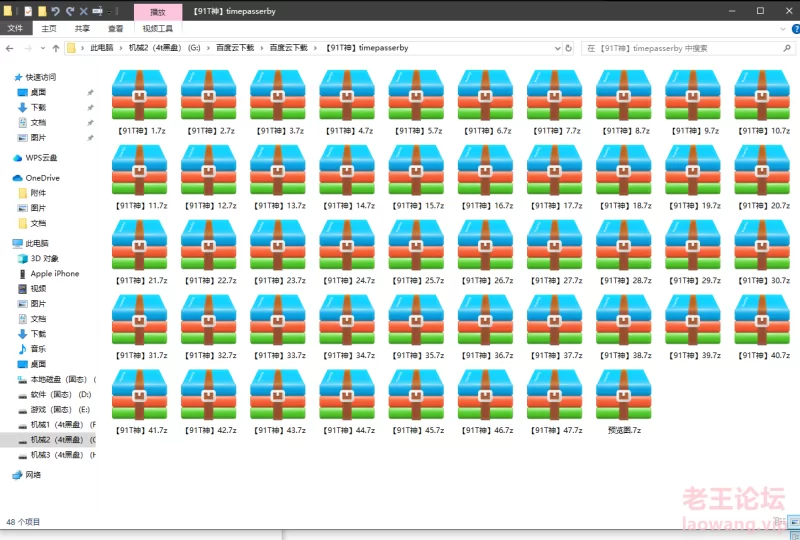Open the address bar history dropdown

point(557,48)
